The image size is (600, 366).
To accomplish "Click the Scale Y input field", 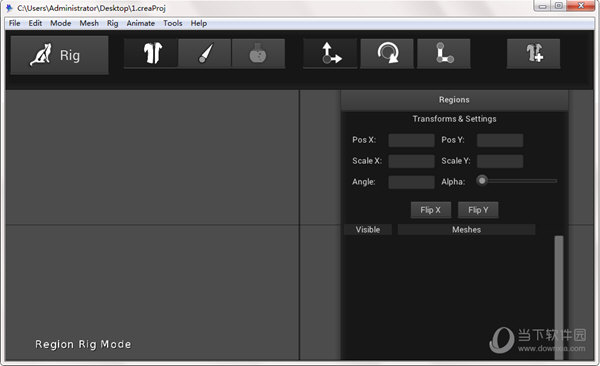I will click(x=500, y=161).
